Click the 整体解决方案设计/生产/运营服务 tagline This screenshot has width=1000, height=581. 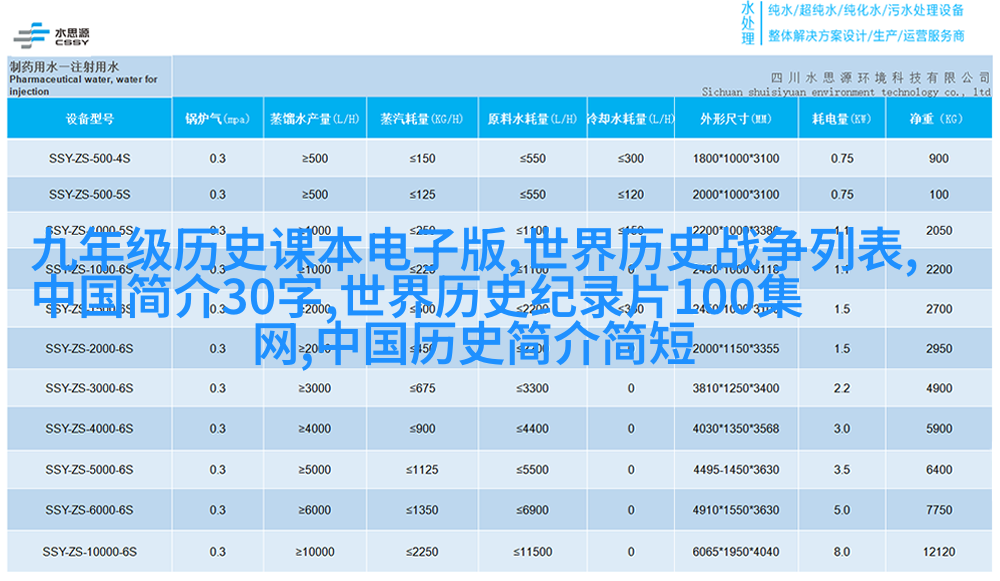coord(865,35)
